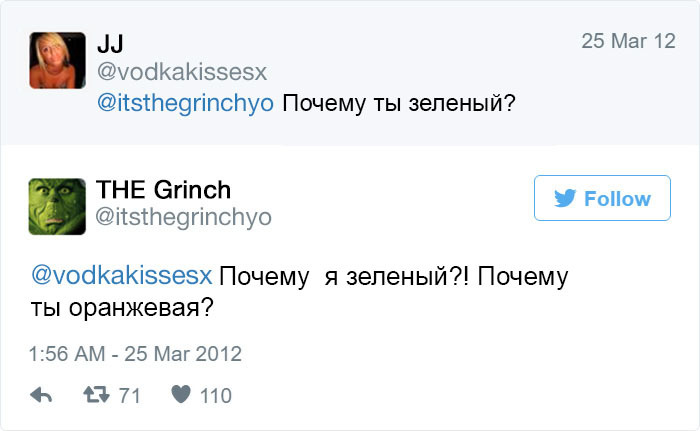Click the Twitter bird icon on Follow
Viewport: 700px width, 431px height.
(565, 199)
